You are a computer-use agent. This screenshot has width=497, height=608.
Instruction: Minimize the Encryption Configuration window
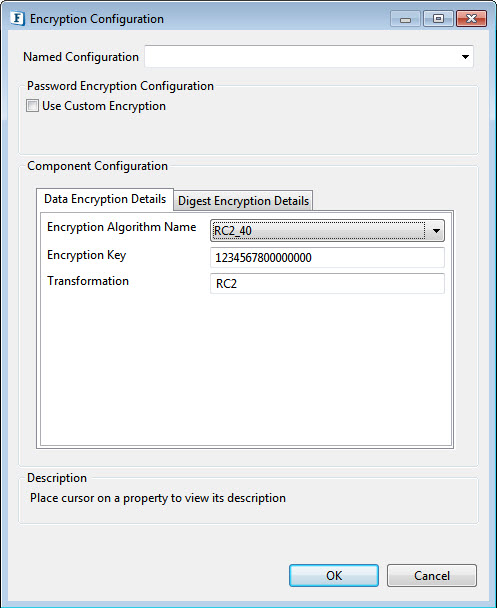tap(405, 19)
